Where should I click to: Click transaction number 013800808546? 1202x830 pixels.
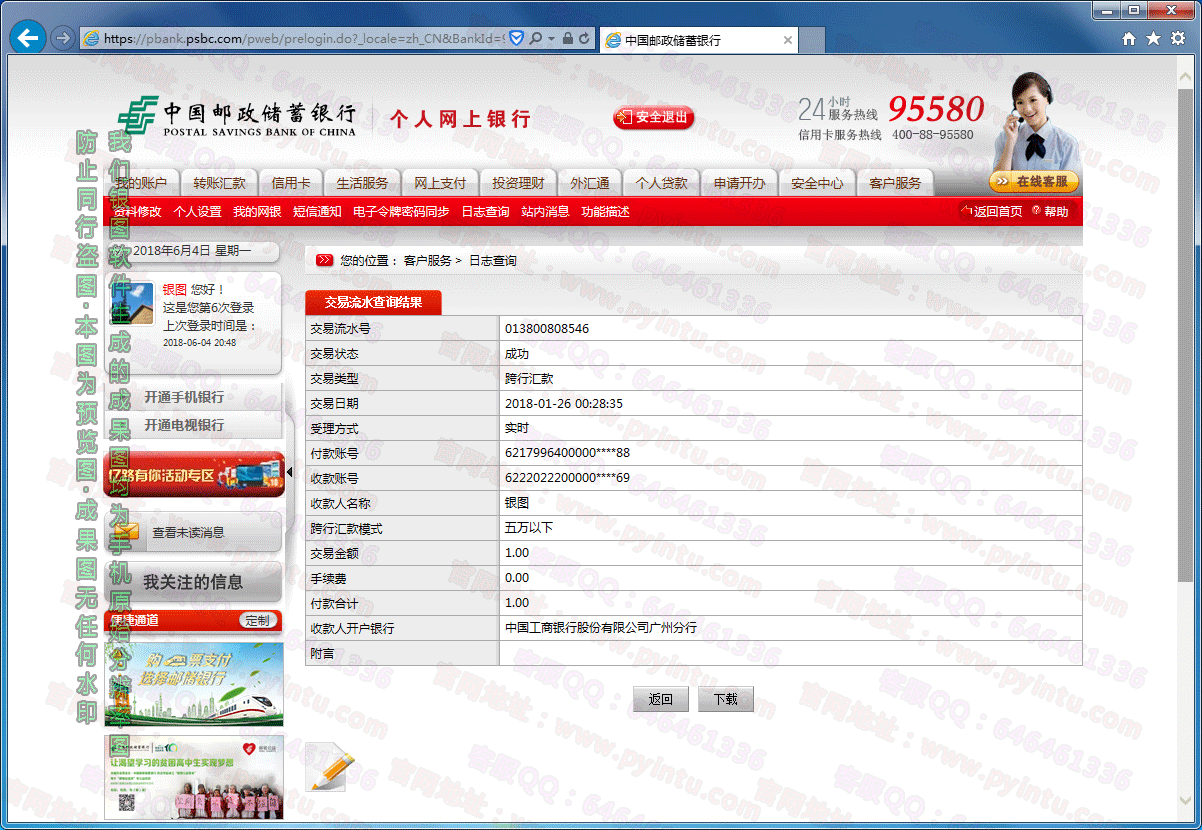(x=547, y=328)
